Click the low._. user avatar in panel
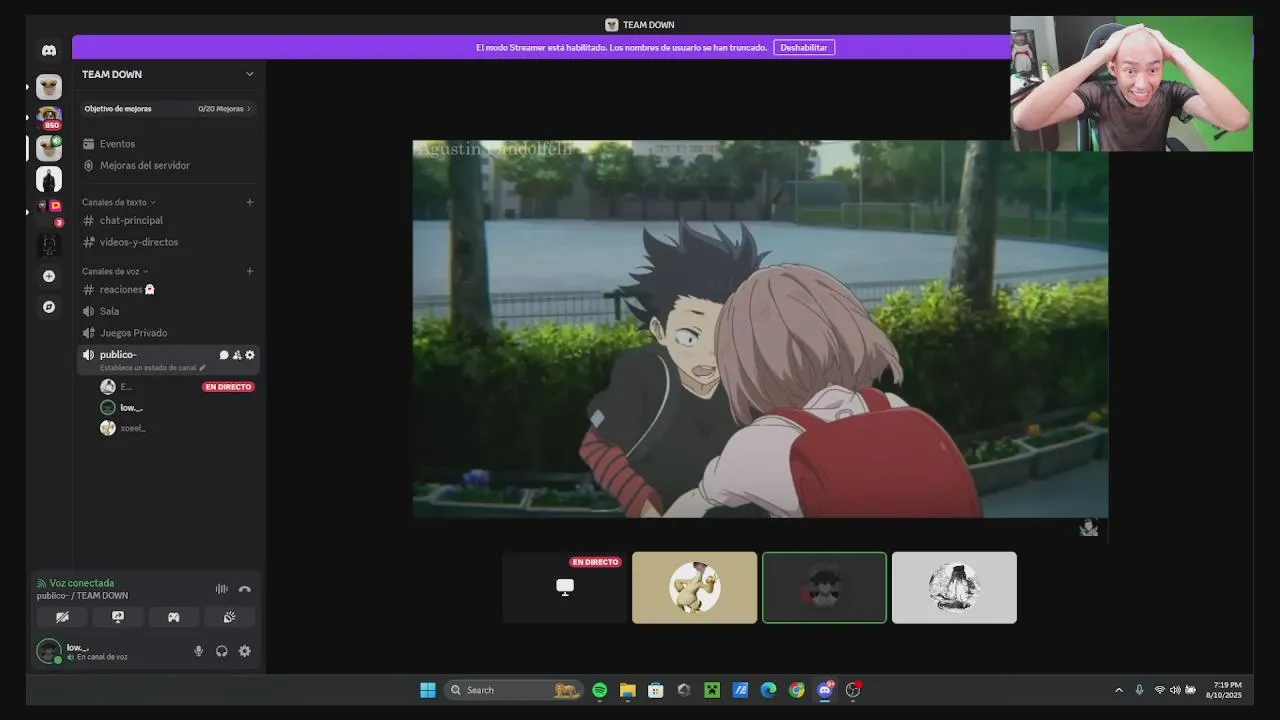 click(x=48, y=652)
